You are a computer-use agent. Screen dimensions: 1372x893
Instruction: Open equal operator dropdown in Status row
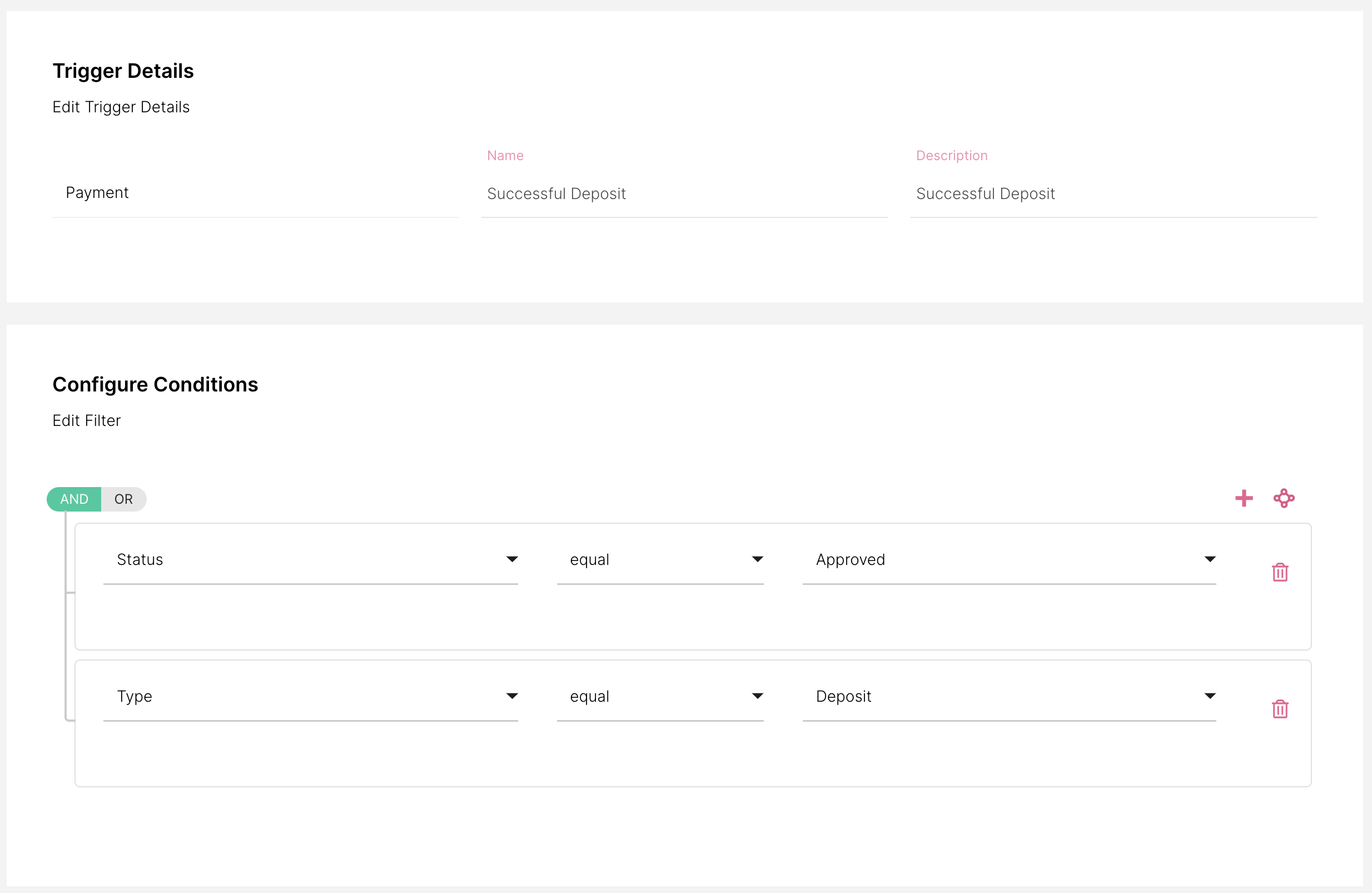coord(660,560)
